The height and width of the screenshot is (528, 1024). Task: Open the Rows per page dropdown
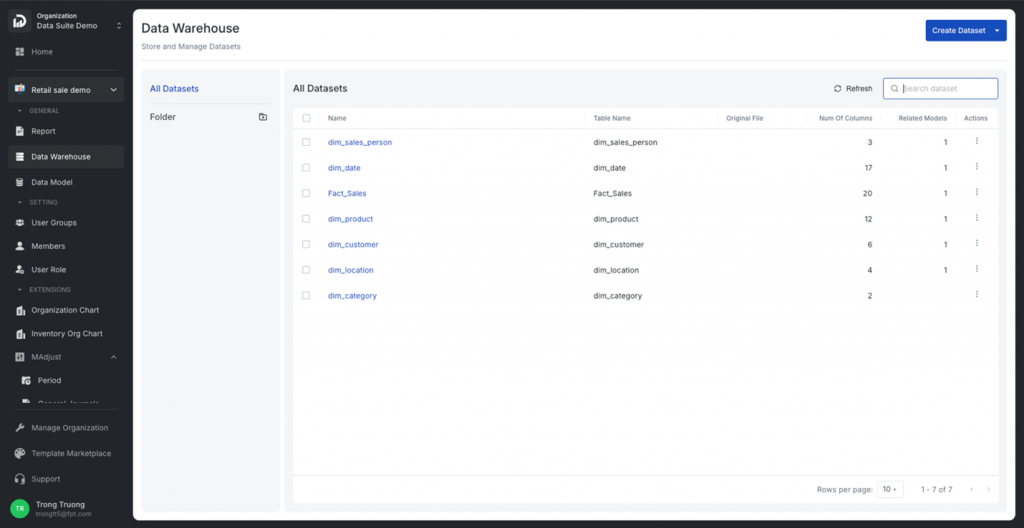click(x=889, y=489)
